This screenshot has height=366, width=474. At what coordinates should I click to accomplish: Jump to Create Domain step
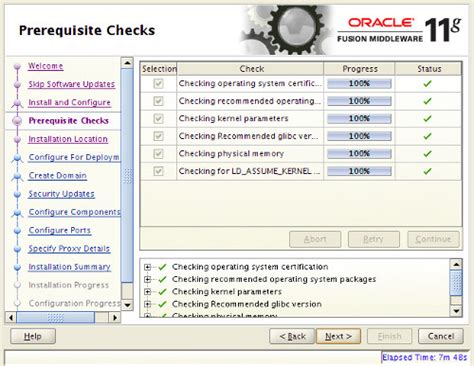point(58,175)
